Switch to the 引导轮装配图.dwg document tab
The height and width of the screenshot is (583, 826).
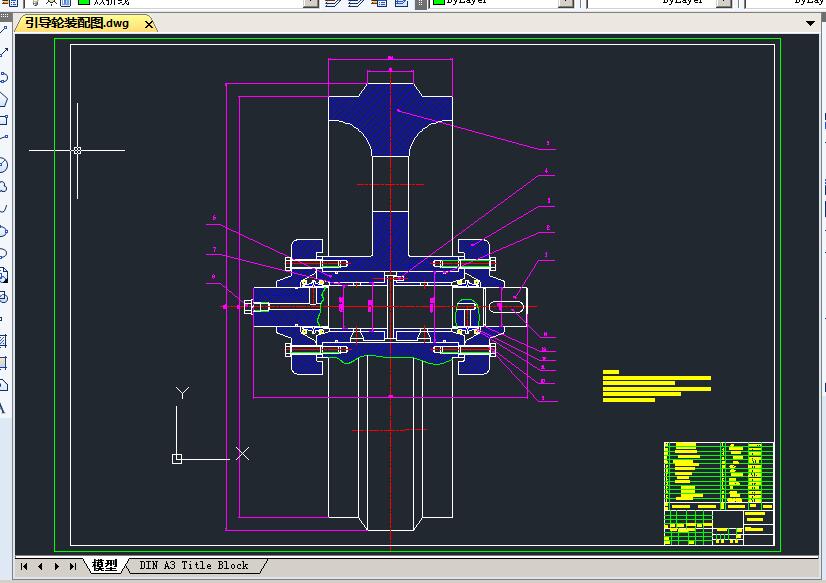click(77, 23)
